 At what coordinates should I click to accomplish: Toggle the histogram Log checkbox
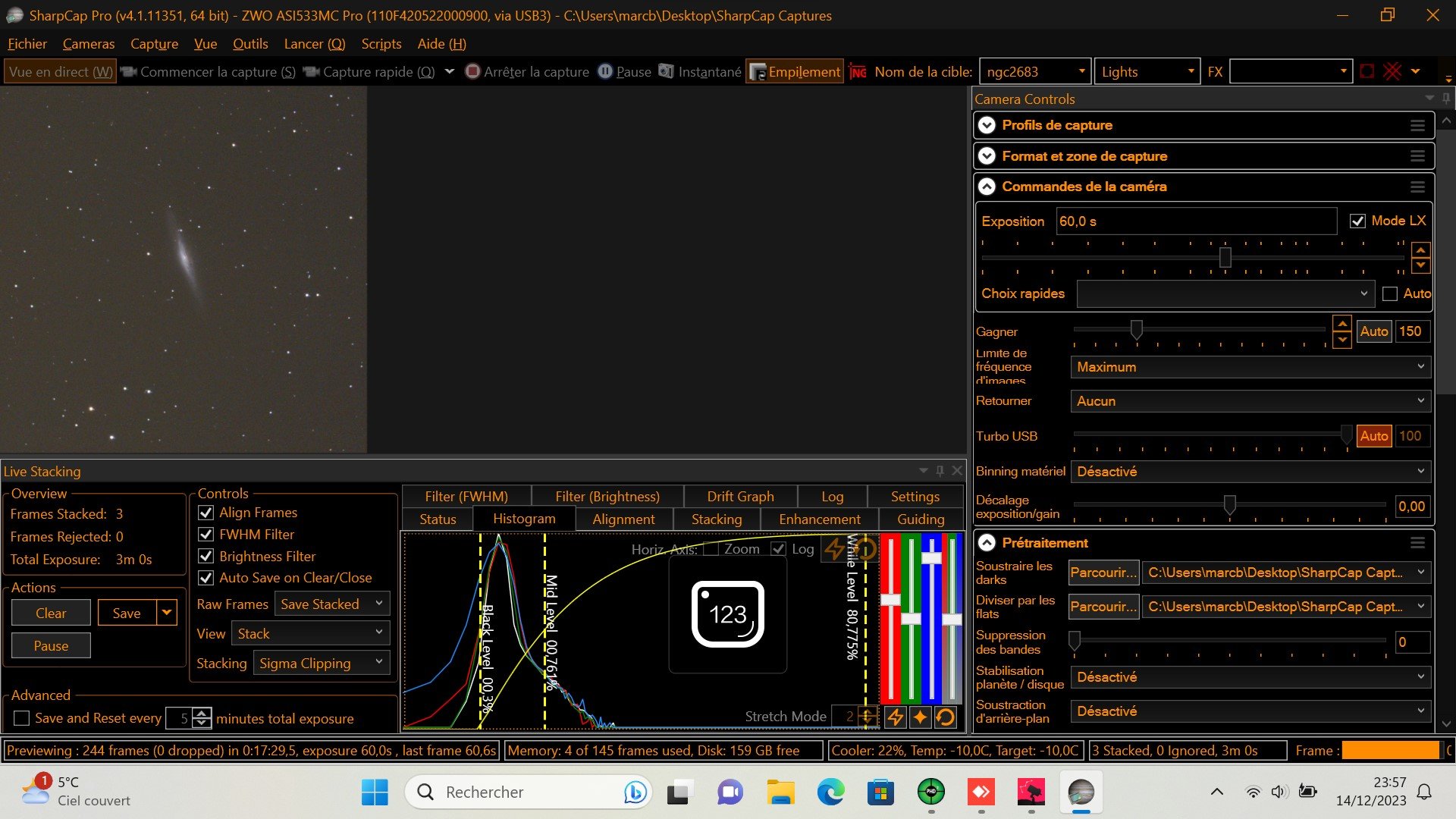coord(778,549)
